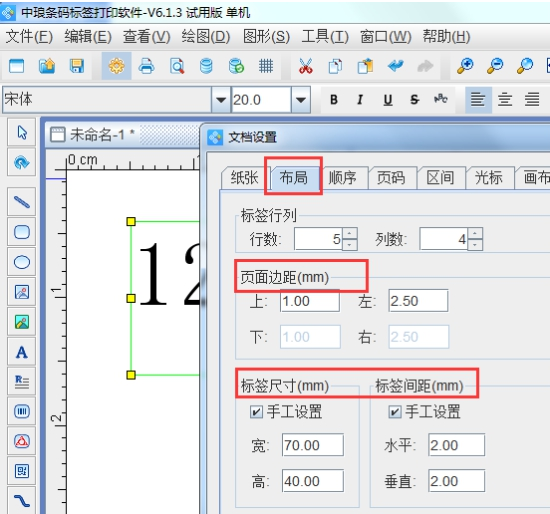Screen dimensions: 550x514
Task: Click the database settings cylinder icon
Action: 206,66
